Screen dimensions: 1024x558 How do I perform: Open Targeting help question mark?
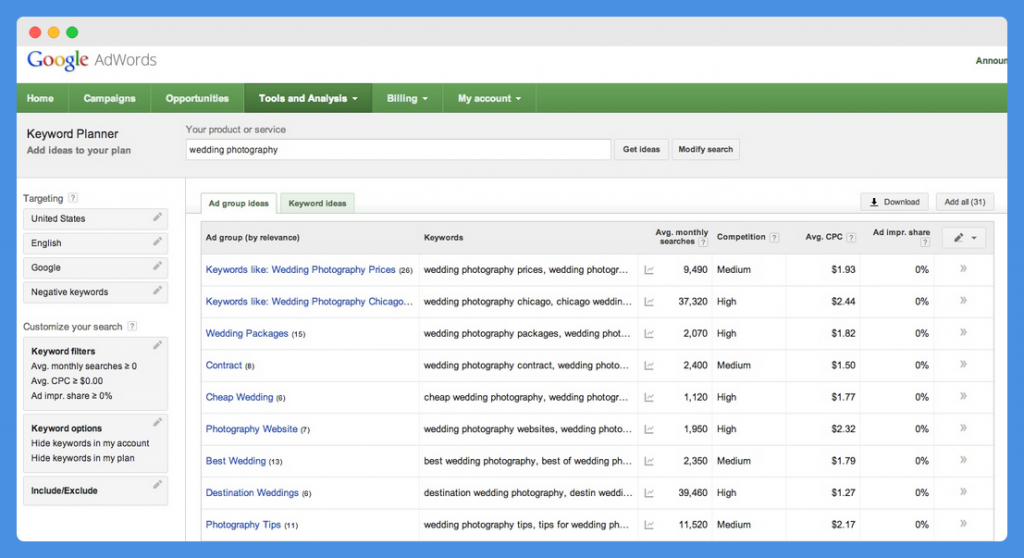coord(73,198)
